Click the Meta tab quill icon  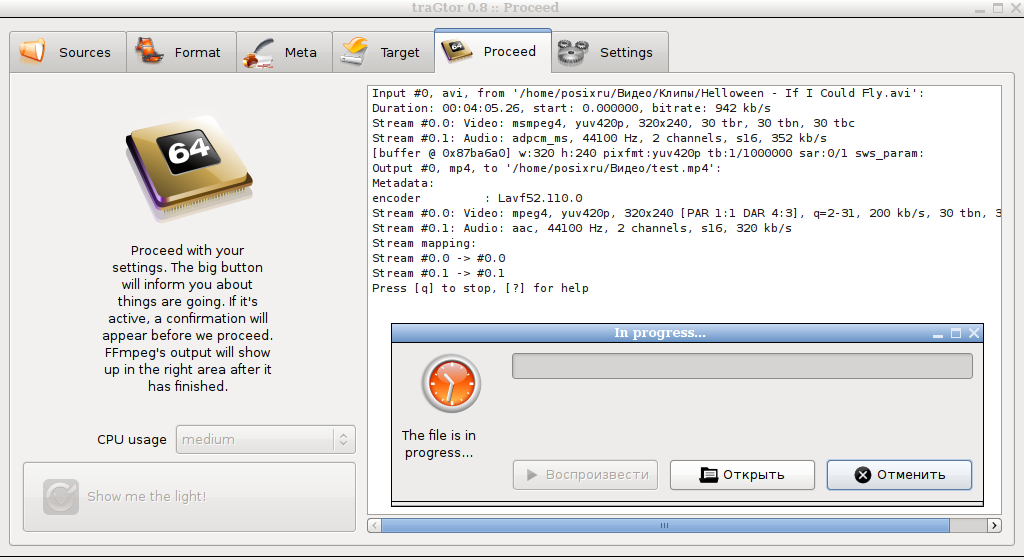(259, 52)
